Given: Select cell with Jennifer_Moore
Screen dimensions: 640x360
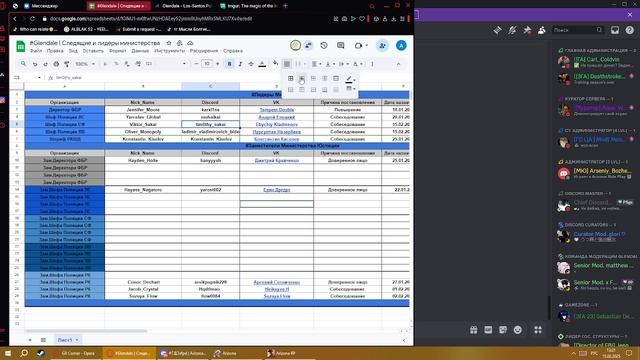Looking at the screenshot, I should pyautogui.click(x=143, y=110).
